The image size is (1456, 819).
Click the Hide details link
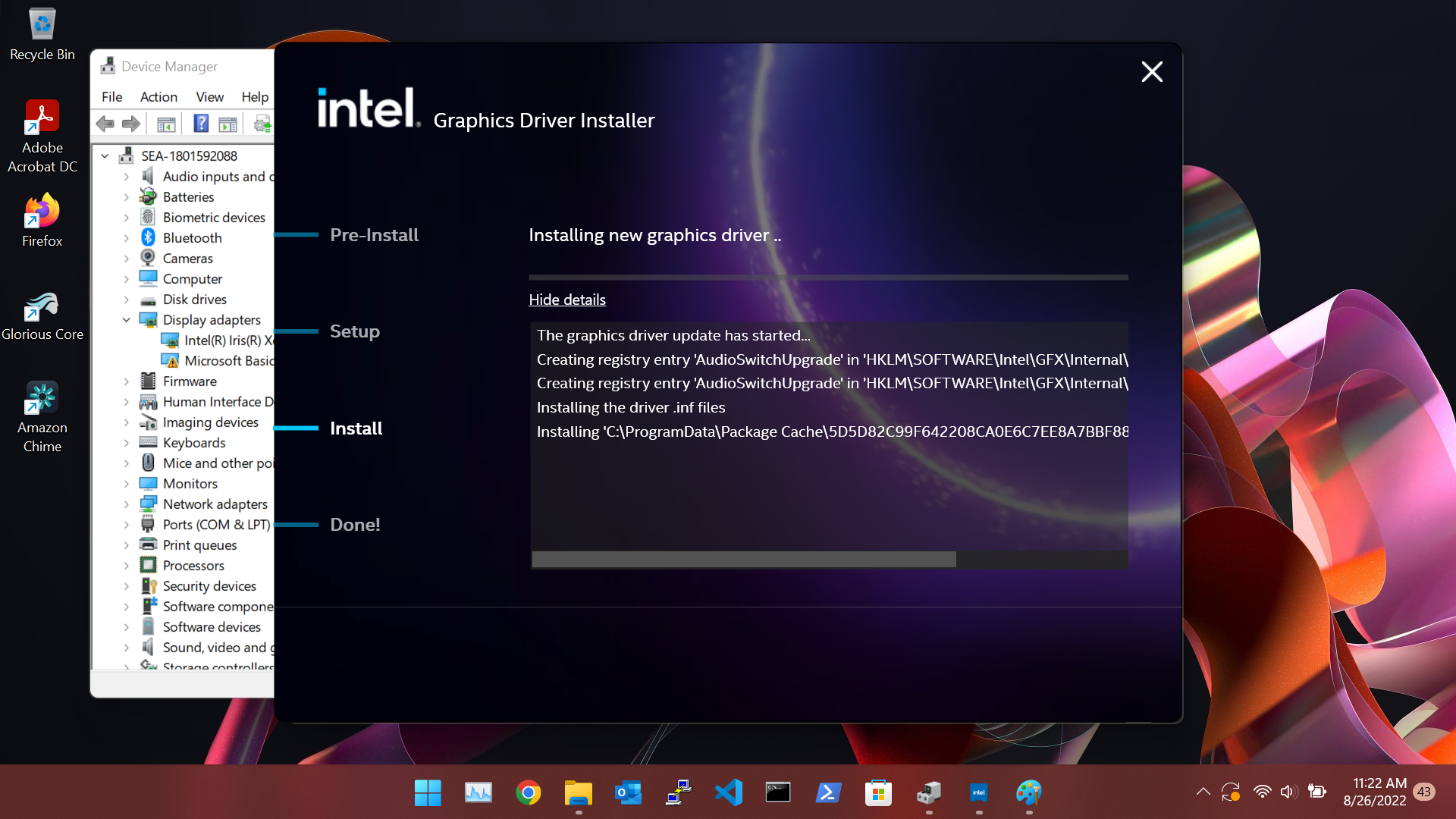pyautogui.click(x=567, y=300)
